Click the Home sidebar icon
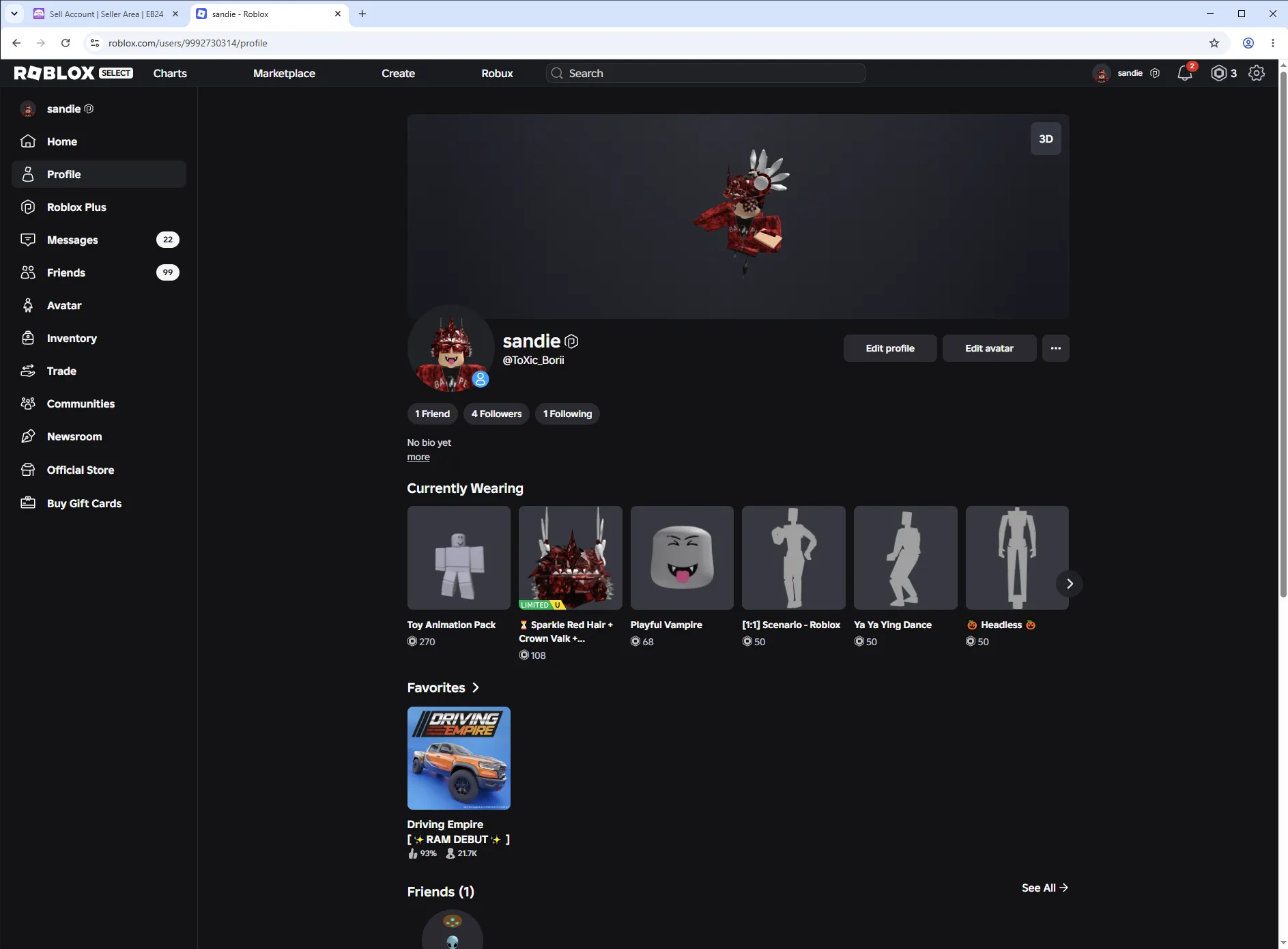This screenshot has width=1288, height=949. coord(28,141)
